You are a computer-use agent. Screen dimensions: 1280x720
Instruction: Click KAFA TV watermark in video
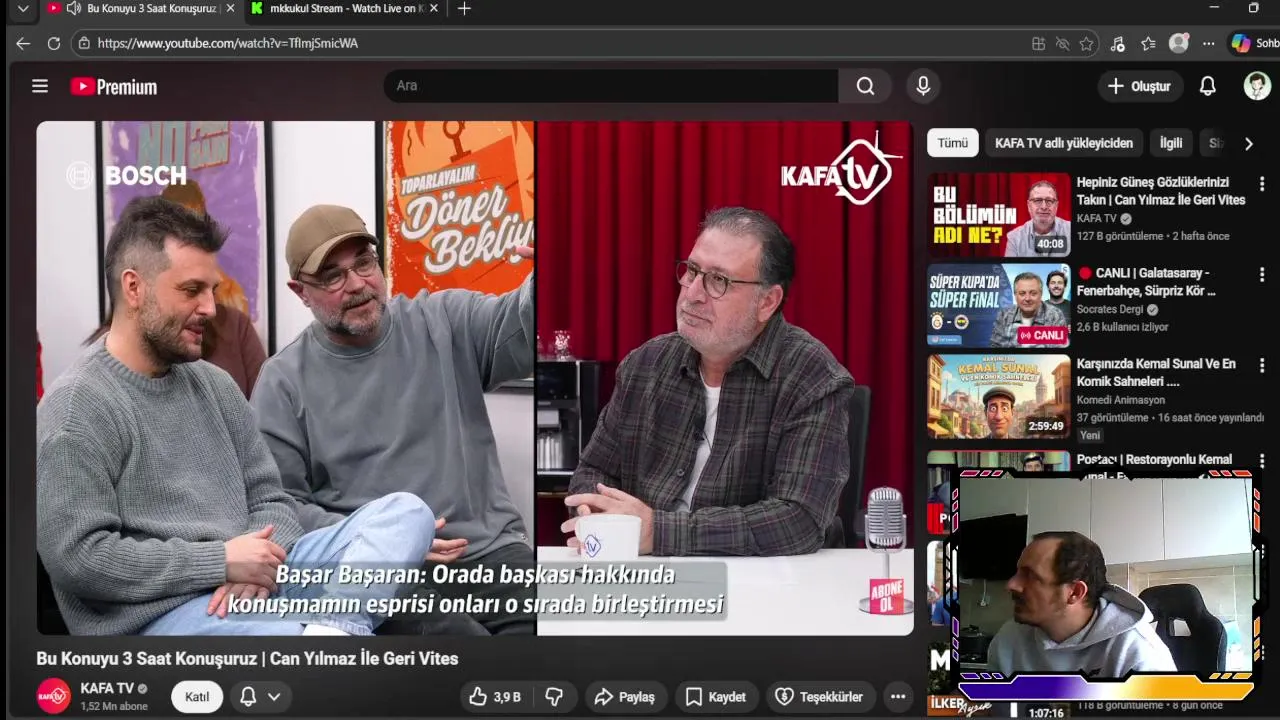[x=840, y=170]
